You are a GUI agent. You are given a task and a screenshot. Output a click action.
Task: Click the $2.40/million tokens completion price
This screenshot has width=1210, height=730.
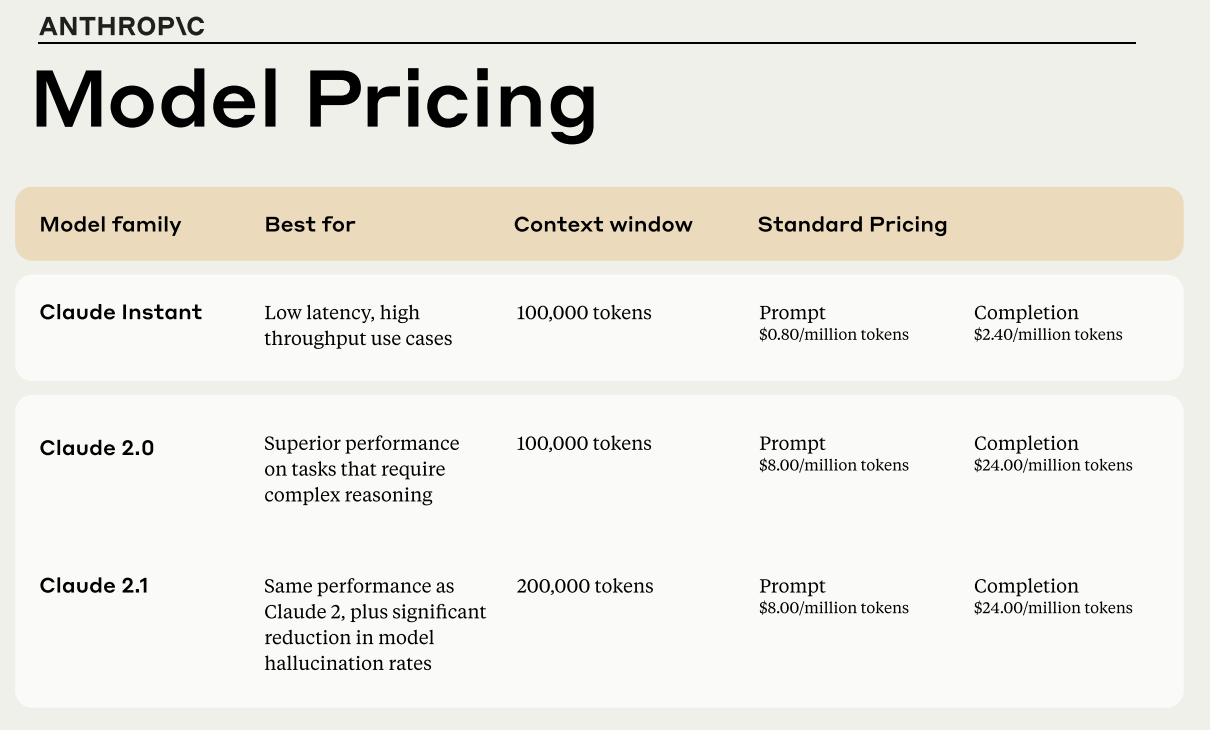coord(1048,335)
